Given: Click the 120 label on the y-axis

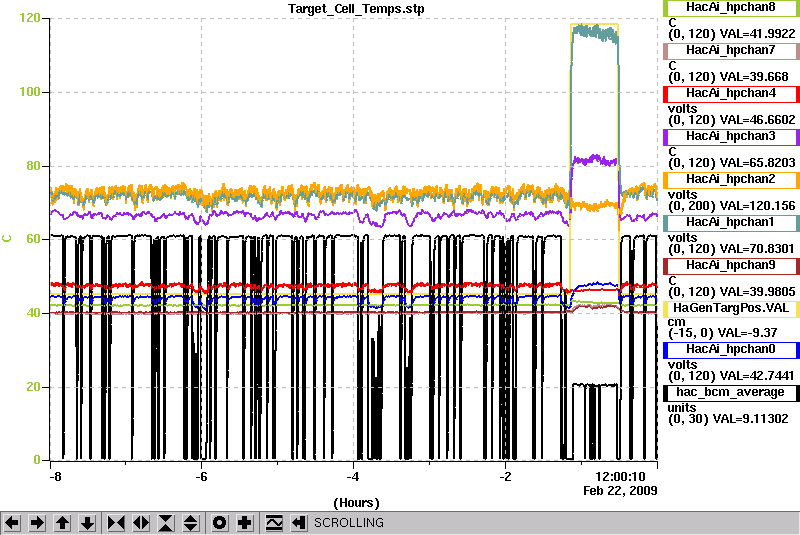Looking at the screenshot, I should point(30,18).
